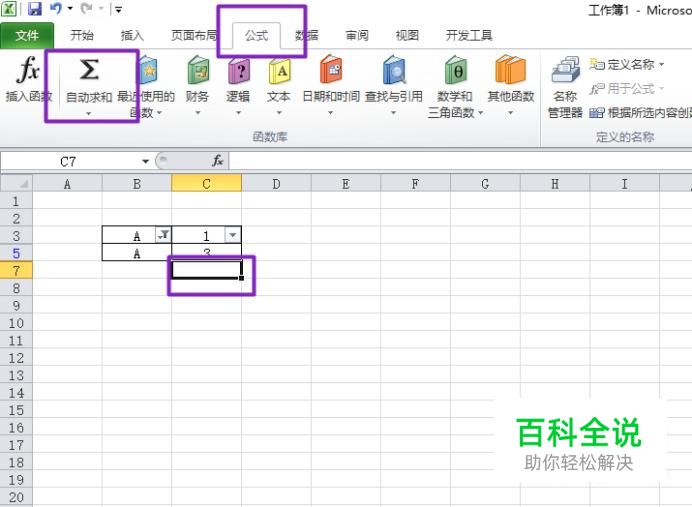Open the Math and Trig (数学和三角函数) icon

pos(455,70)
